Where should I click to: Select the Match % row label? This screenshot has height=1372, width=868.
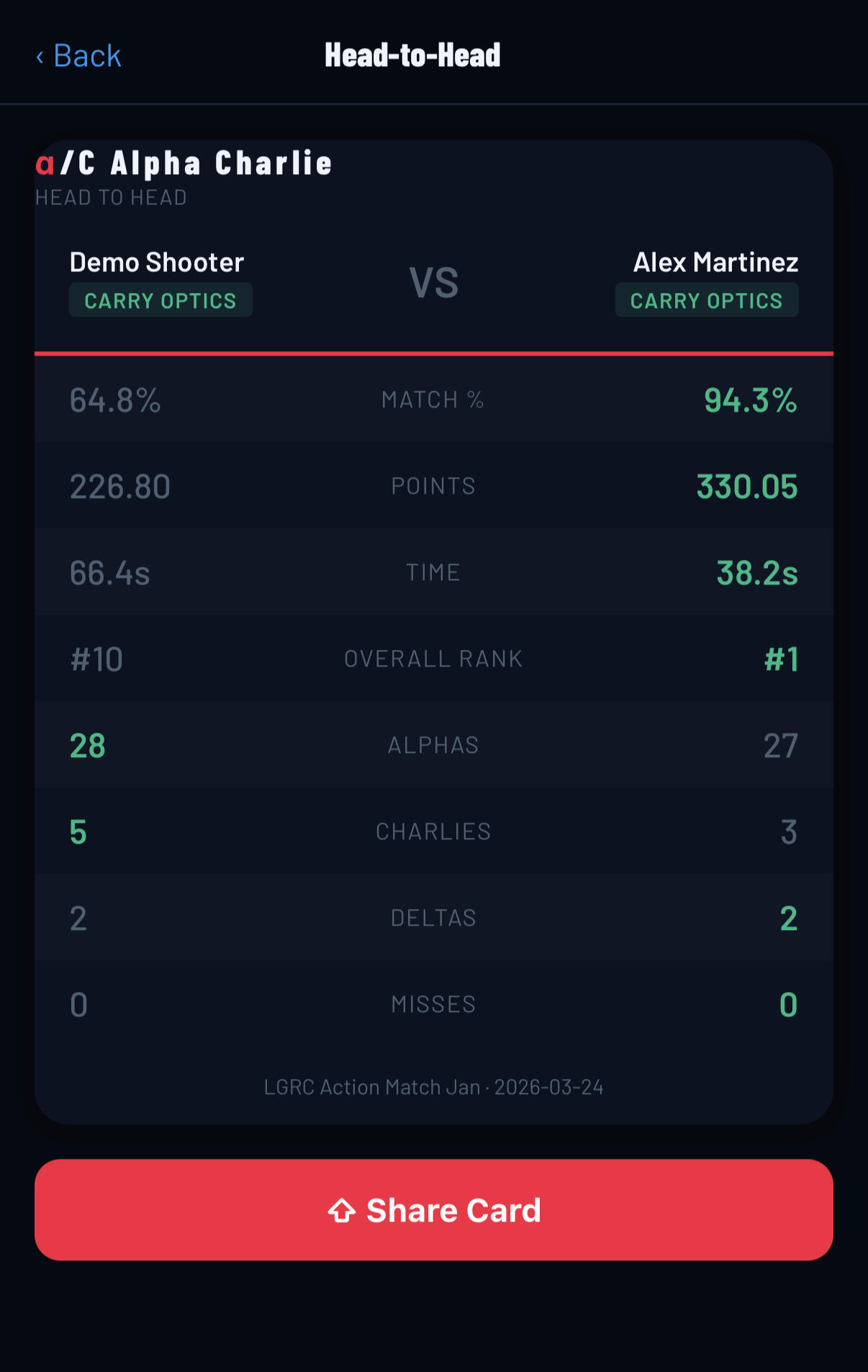pos(433,400)
